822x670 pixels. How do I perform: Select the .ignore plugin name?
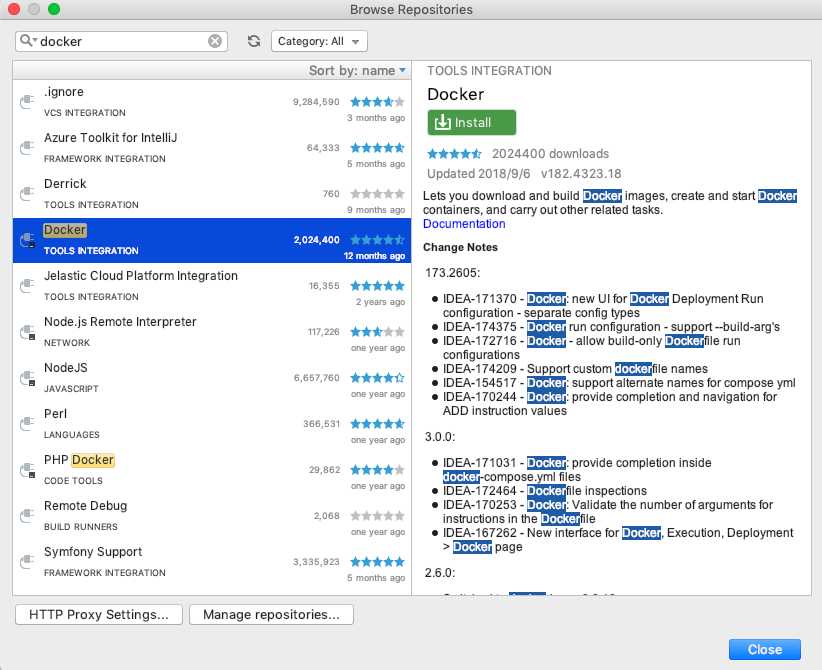coord(64,92)
